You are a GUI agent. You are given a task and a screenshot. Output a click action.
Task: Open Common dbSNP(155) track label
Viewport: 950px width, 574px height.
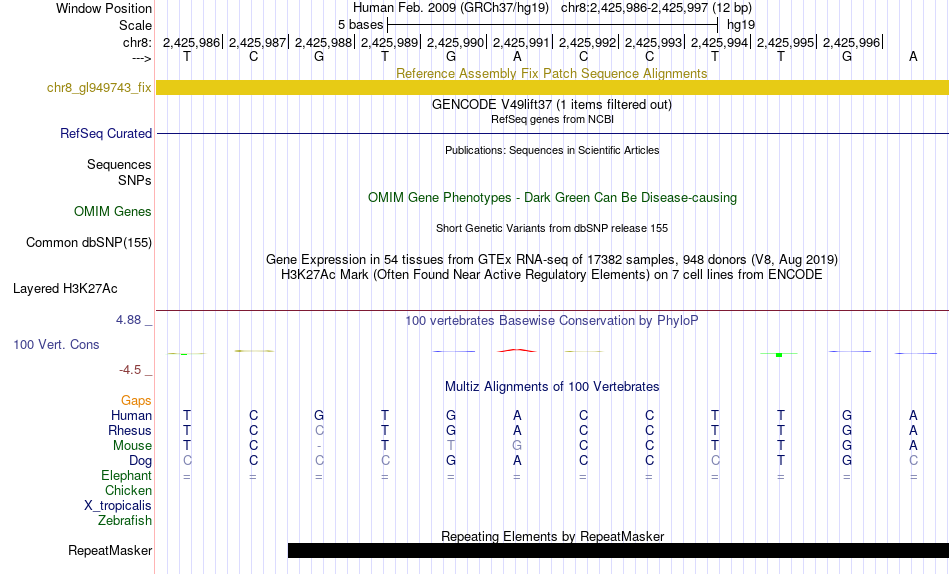89,242
